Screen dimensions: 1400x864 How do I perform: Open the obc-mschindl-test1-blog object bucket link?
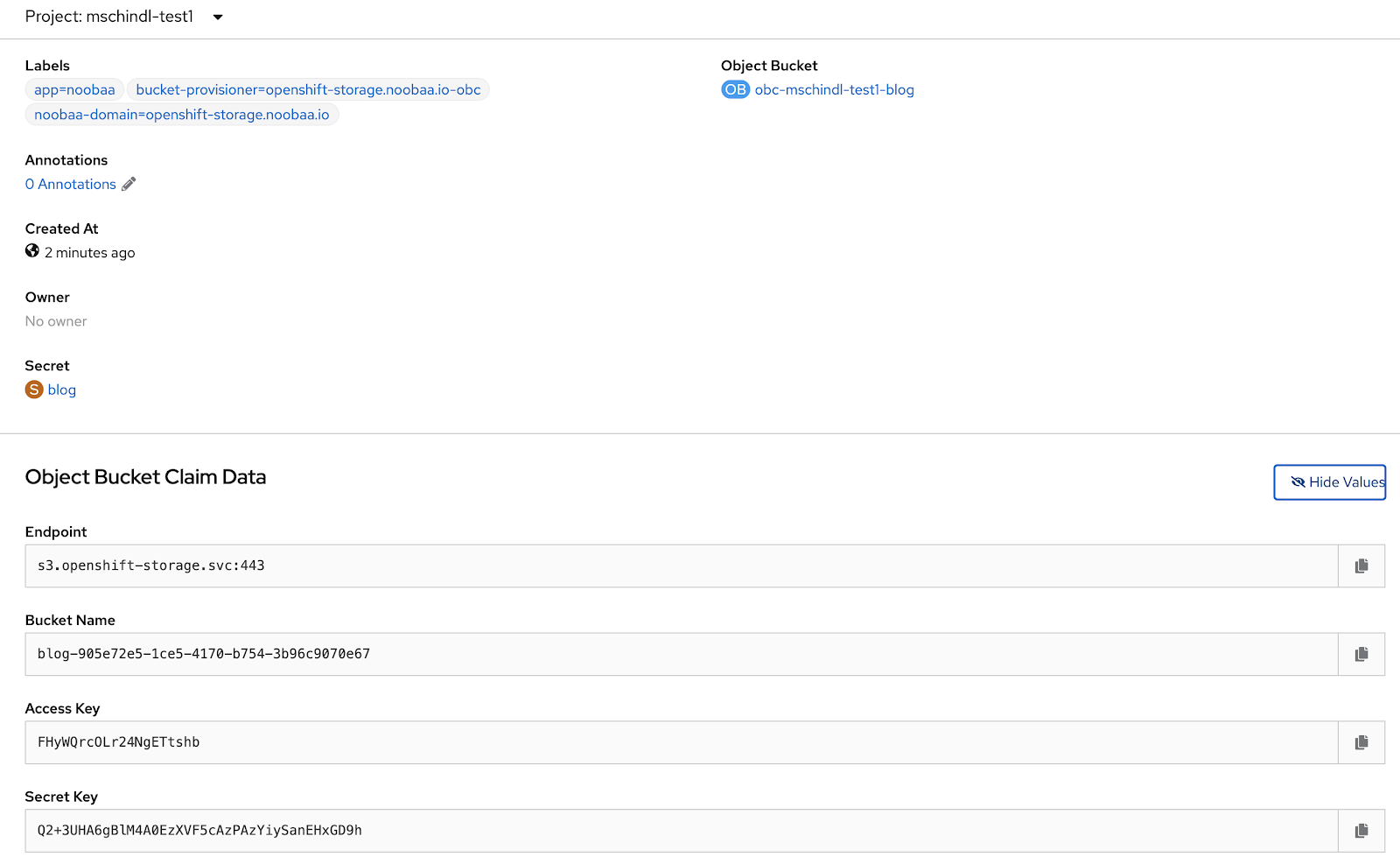coord(834,90)
